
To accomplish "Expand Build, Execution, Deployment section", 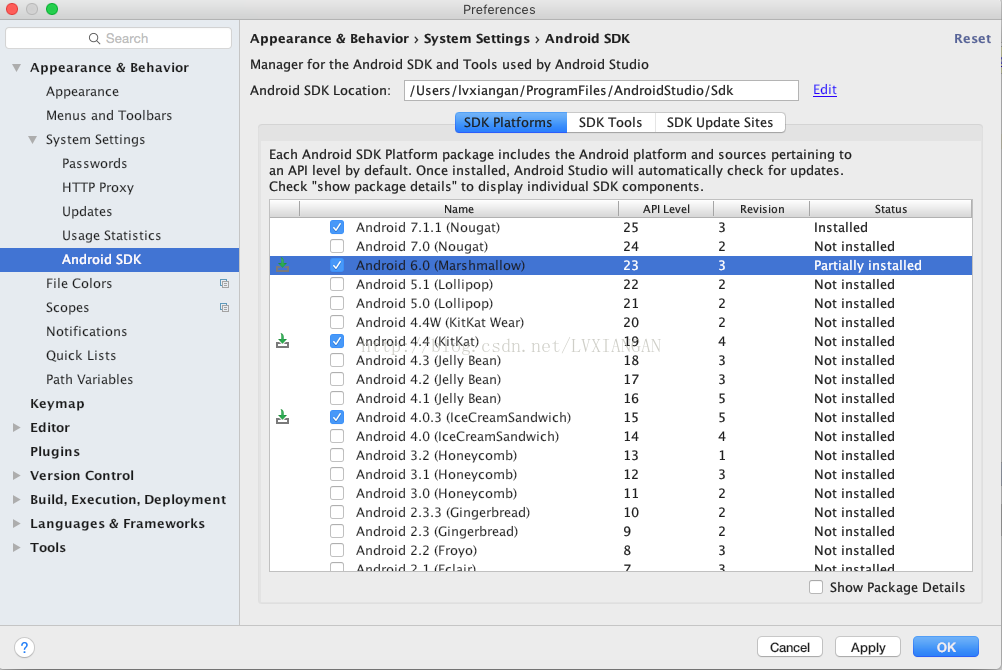I will point(17,499).
